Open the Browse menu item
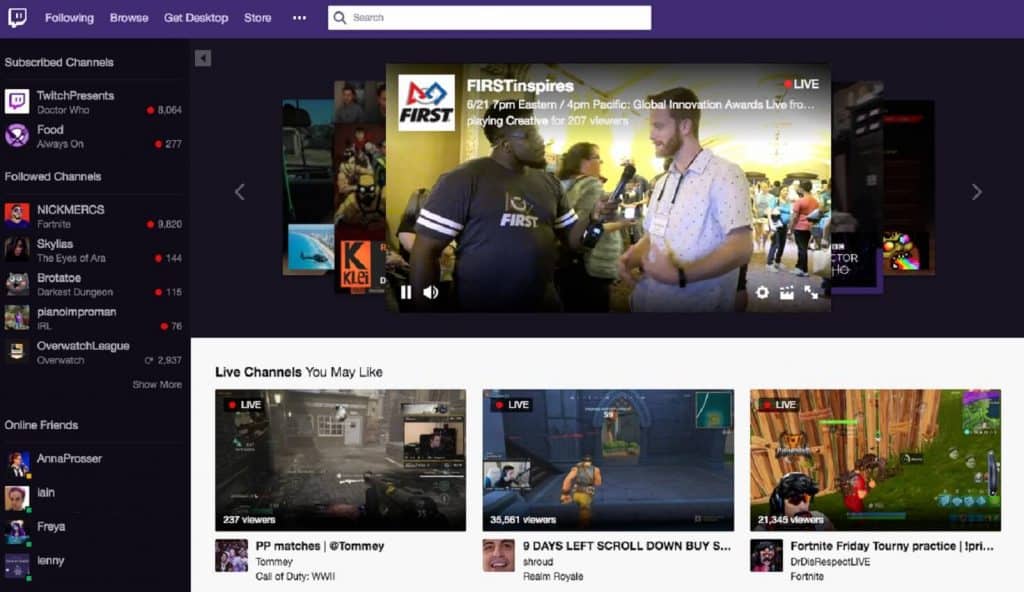This screenshot has width=1024, height=592. coord(128,17)
